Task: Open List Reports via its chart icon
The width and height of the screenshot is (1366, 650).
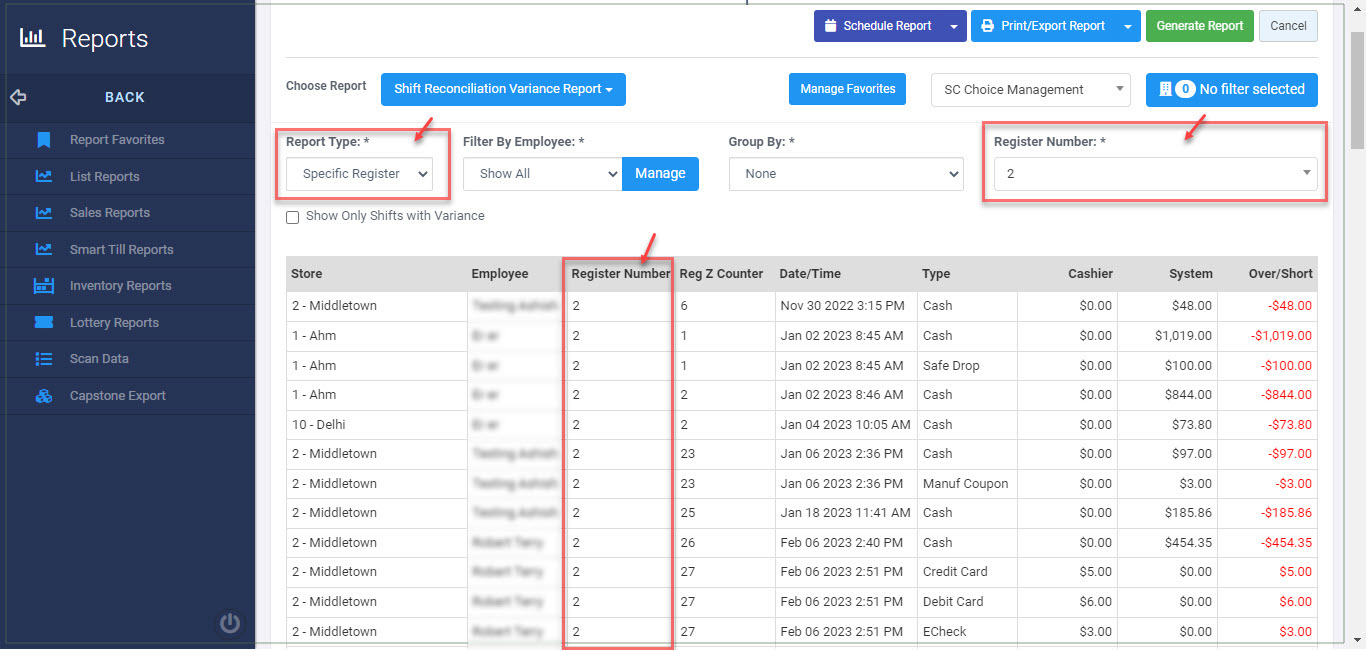Action: tap(44, 176)
